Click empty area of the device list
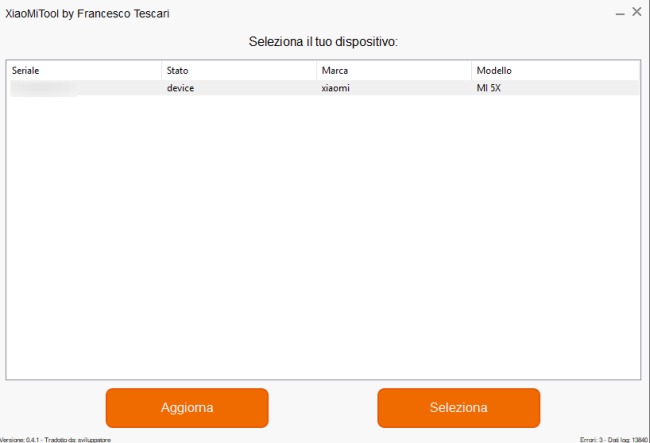The image size is (650, 443). click(x=323, y=236)
